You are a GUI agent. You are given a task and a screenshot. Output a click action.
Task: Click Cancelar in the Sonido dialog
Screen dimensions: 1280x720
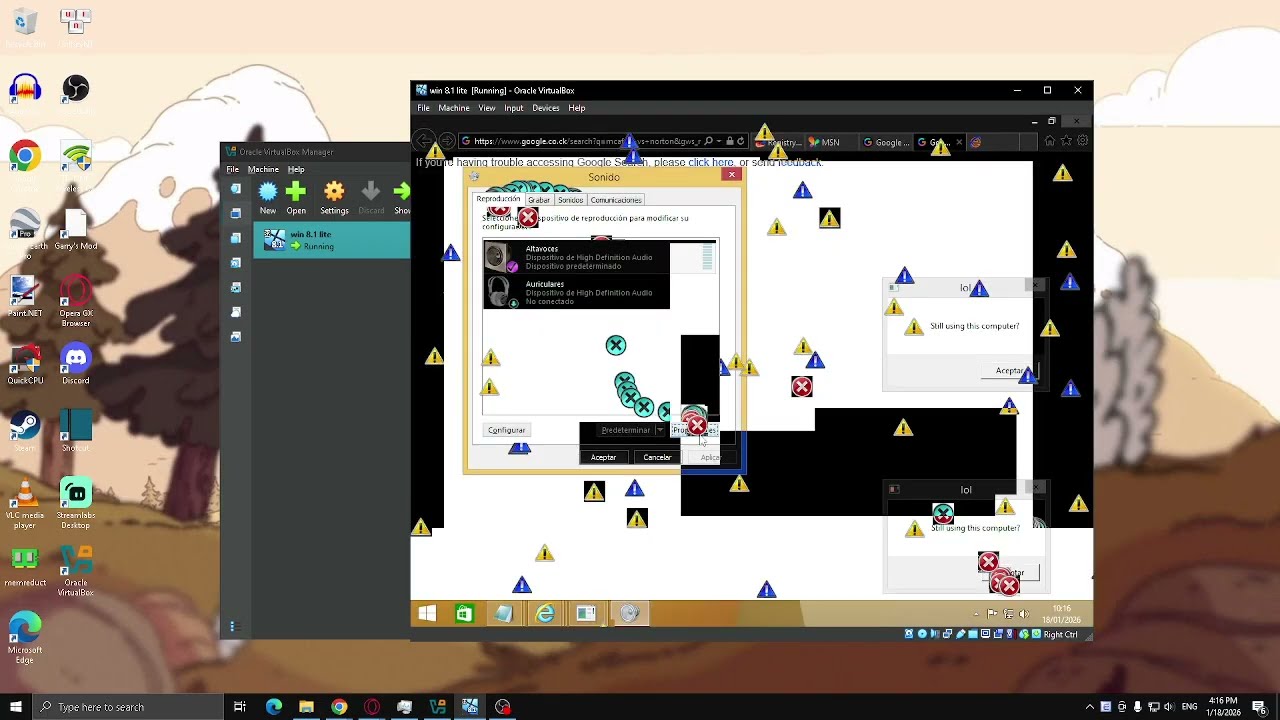click(x=657, y=457)
